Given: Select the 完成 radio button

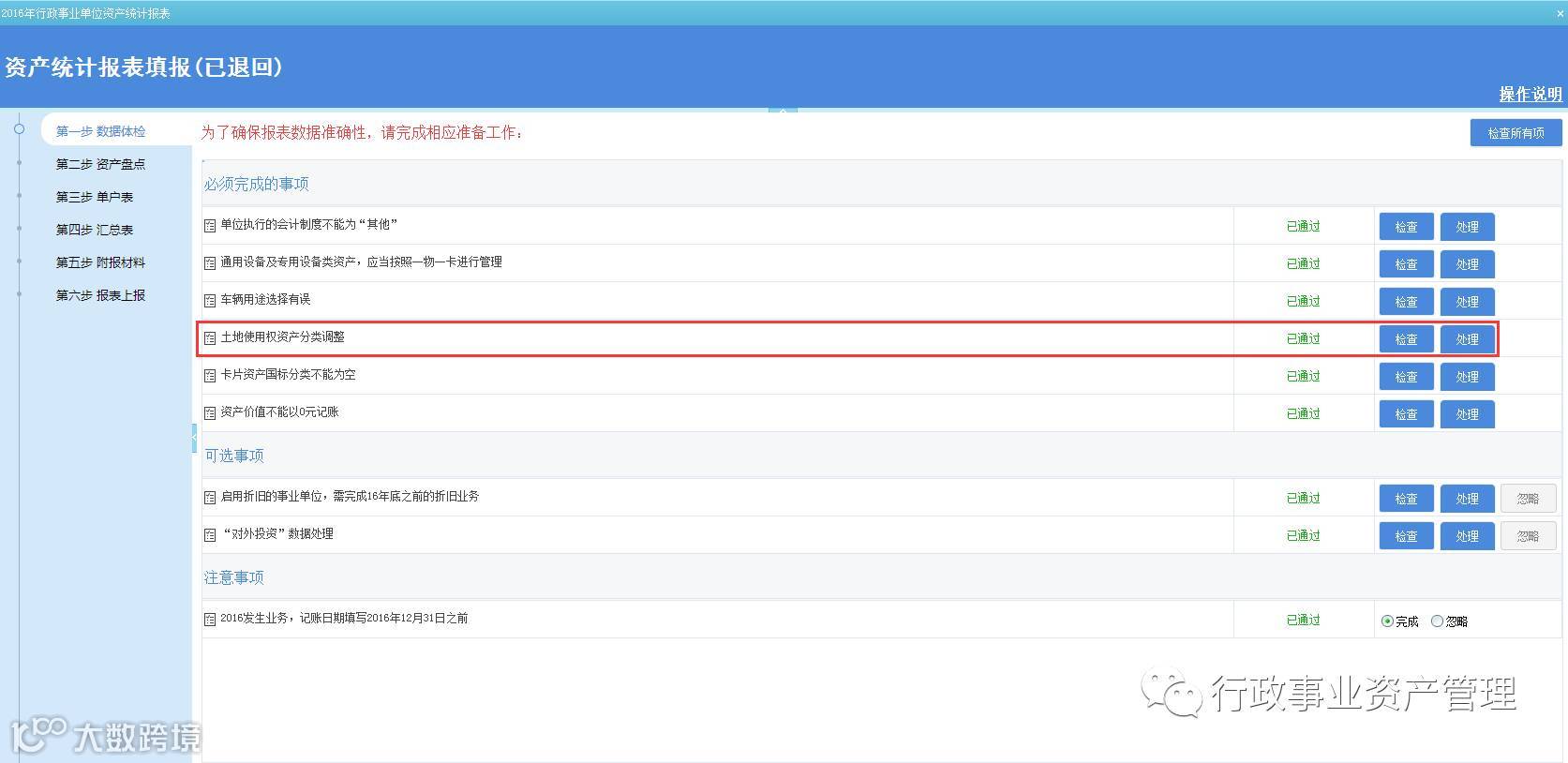Looking at the screenshot, I should pos(1387,621).
